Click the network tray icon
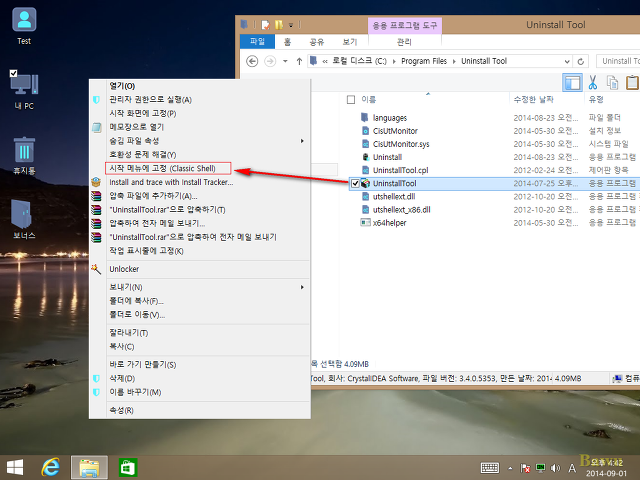The height and width of the screenshot is (480, 640). click(x=540, y=468)
